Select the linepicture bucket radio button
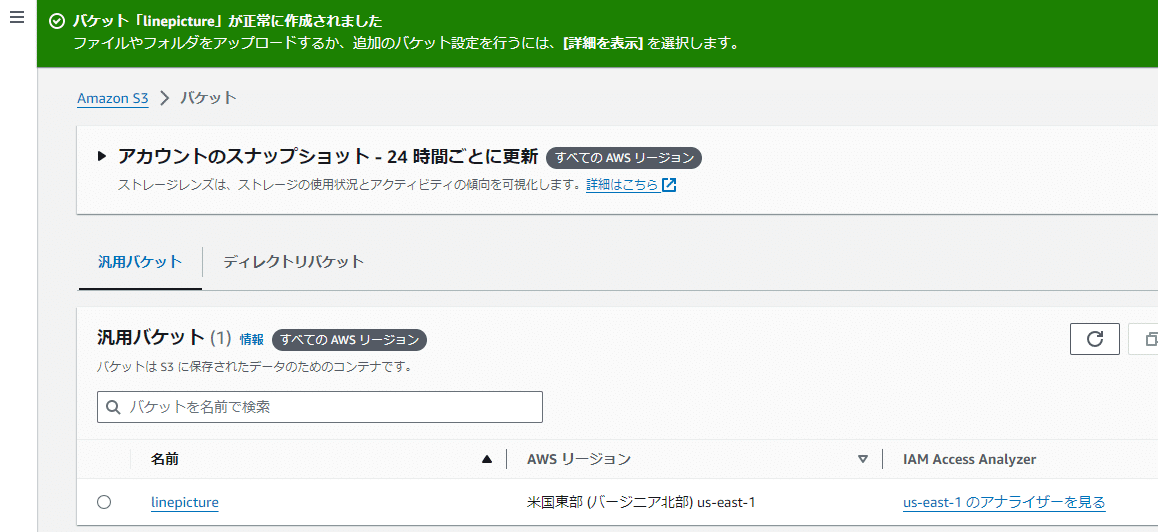Viewport: 1158px width, 532px height. coord(104,502)
